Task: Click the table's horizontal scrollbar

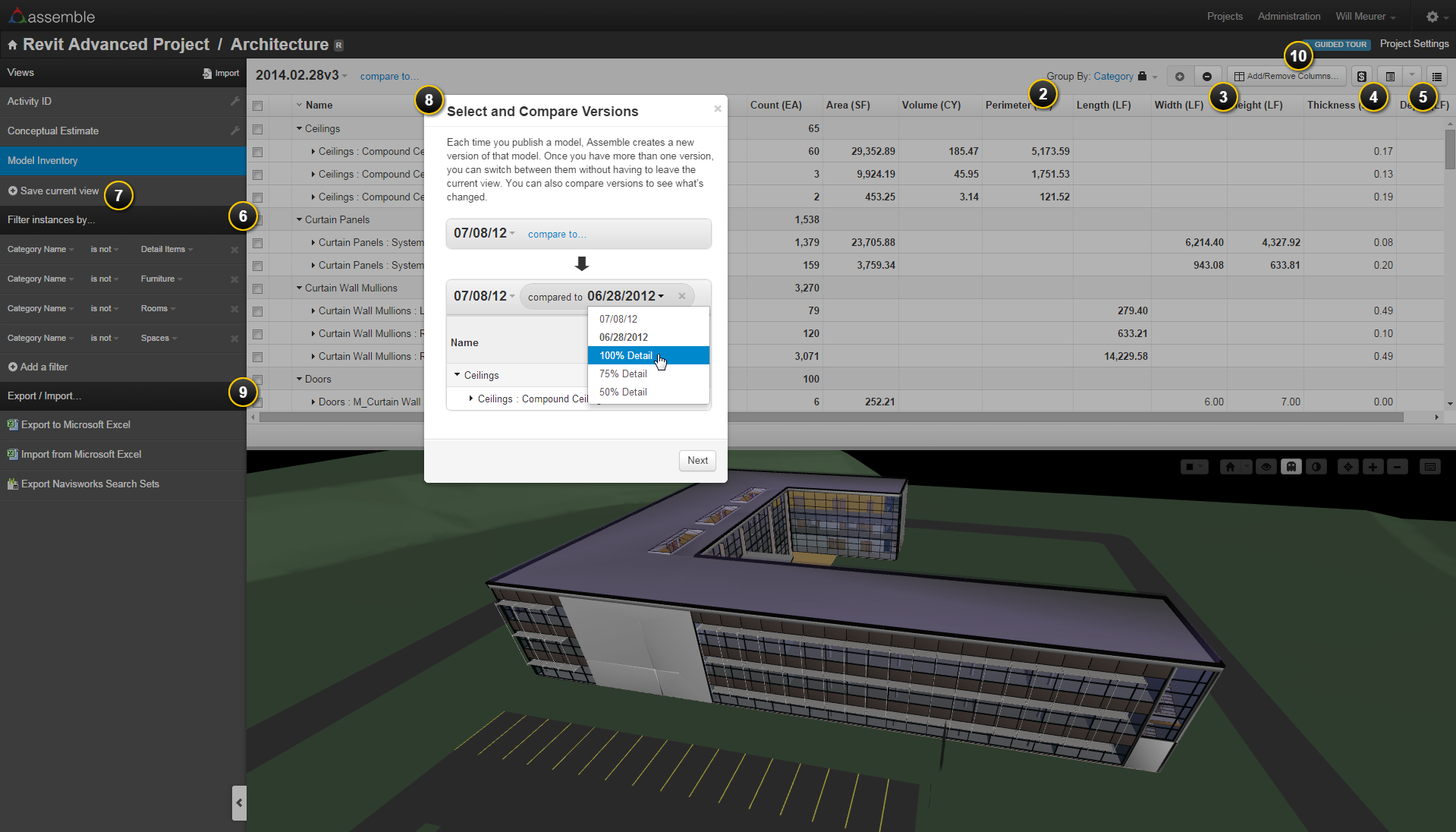Action: point(831,418)
